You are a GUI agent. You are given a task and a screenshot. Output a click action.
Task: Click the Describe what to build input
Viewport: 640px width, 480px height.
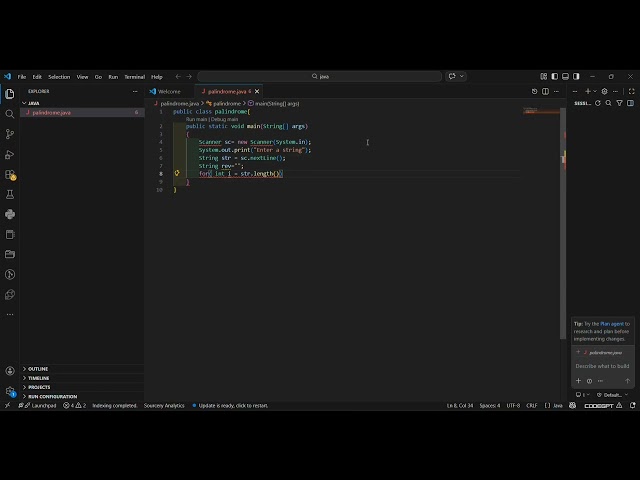coord(602,366)
